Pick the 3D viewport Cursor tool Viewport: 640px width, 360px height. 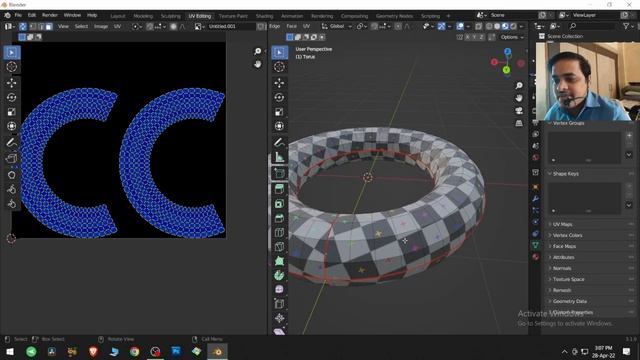280,67
